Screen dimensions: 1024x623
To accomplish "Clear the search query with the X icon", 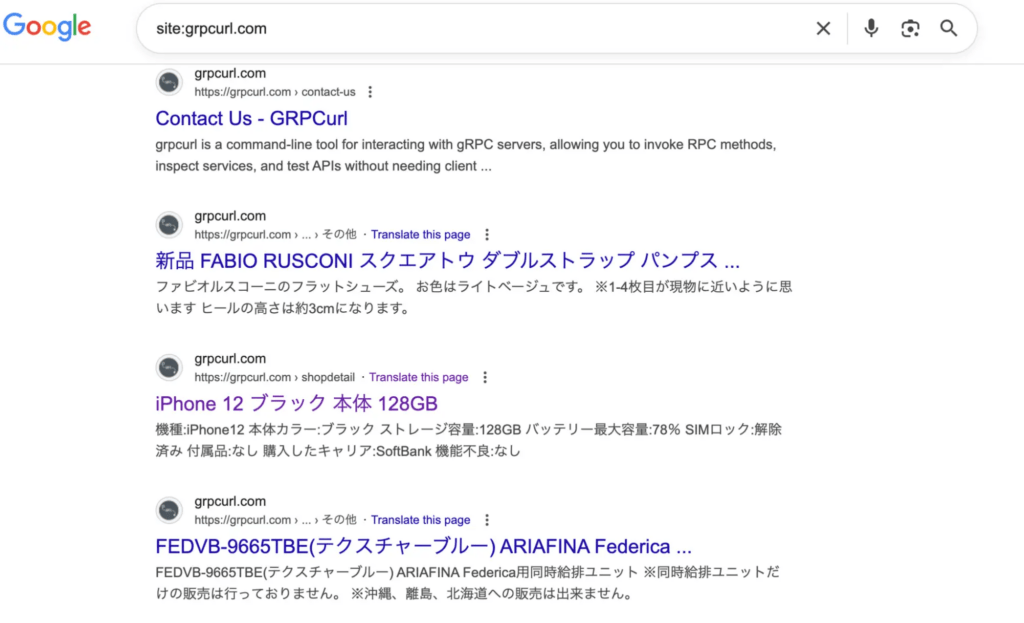I will click(823, 28).
